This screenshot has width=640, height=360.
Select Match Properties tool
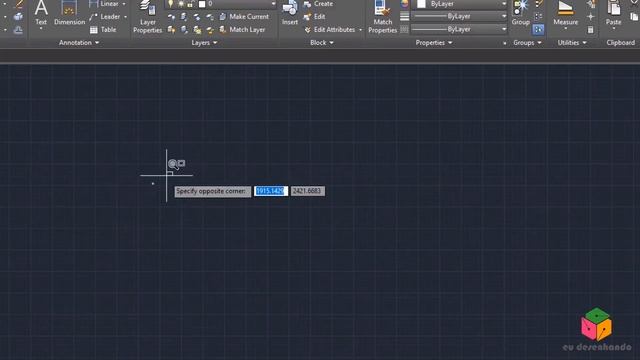(382, 17)
